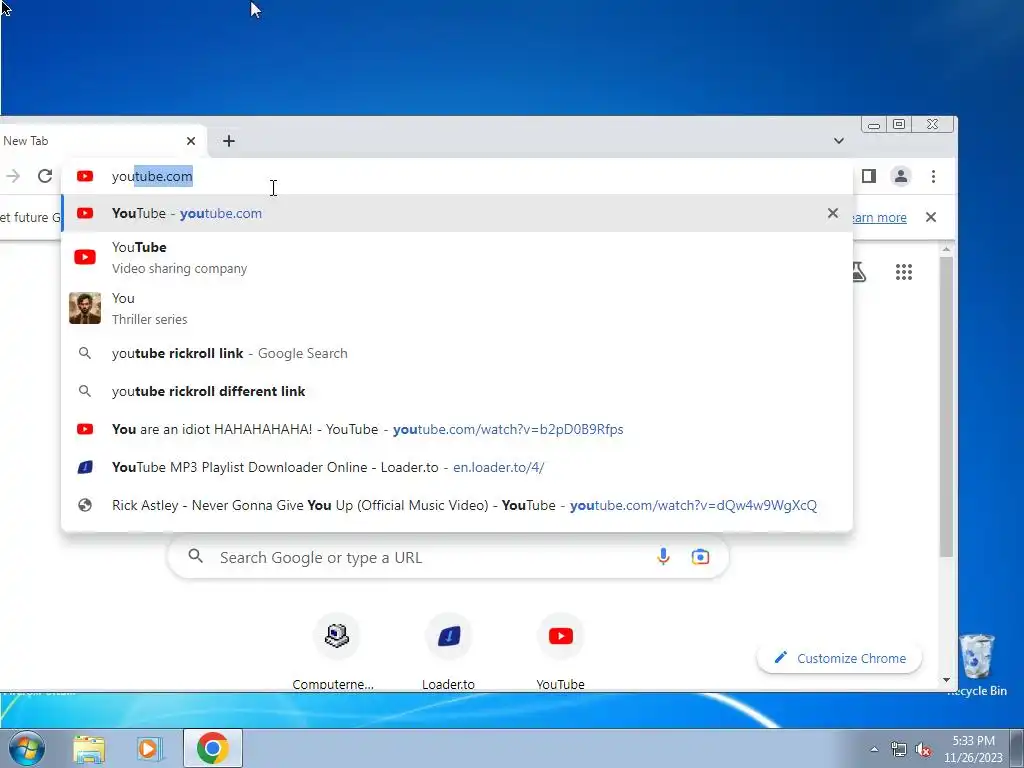Open the Chrome profile avatar icon

pyautogui.click(x=901, y=176)
